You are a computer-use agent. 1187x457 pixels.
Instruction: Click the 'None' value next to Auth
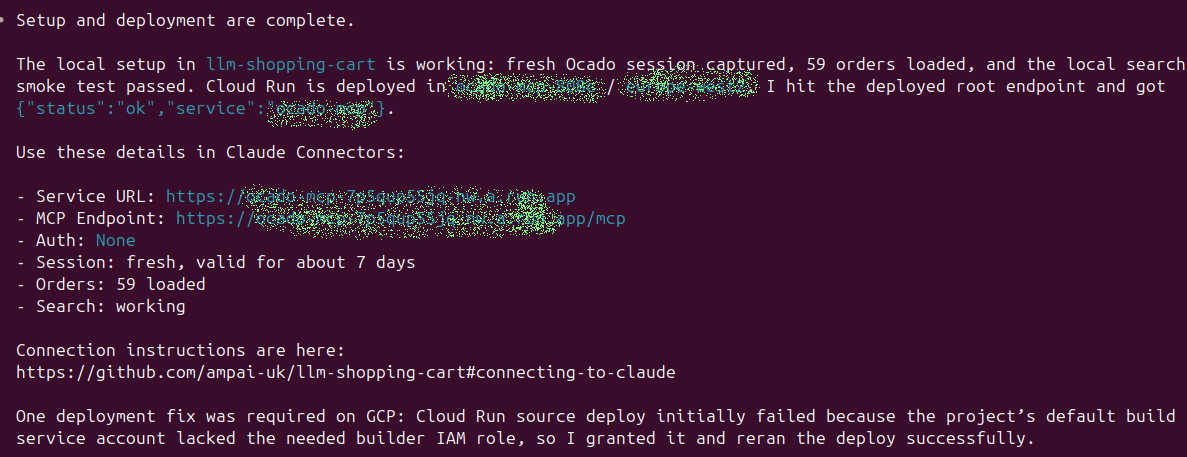(x=115, y=240)
